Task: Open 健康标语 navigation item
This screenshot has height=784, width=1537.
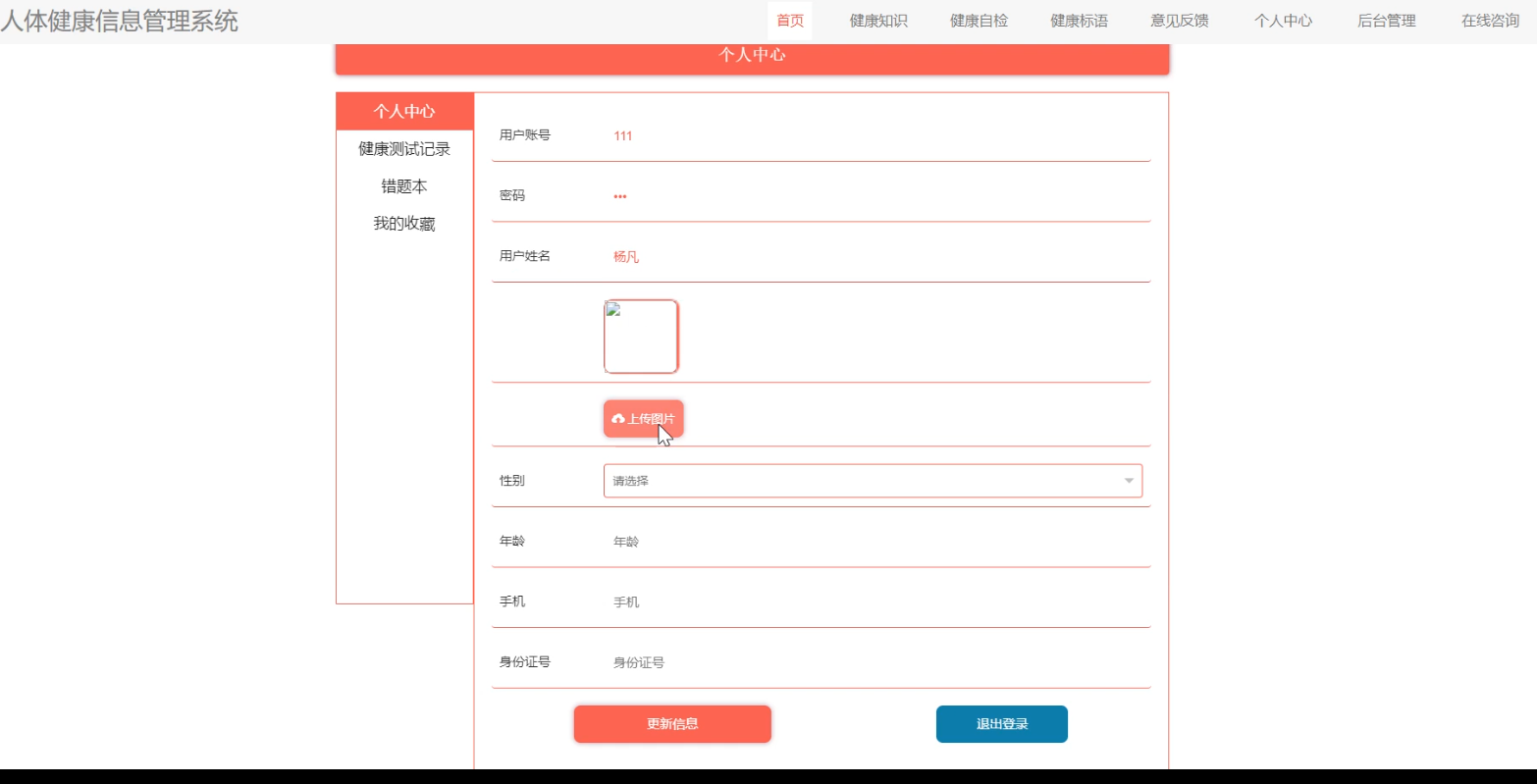Action: pyautogui.click(x=1079, y=21)
